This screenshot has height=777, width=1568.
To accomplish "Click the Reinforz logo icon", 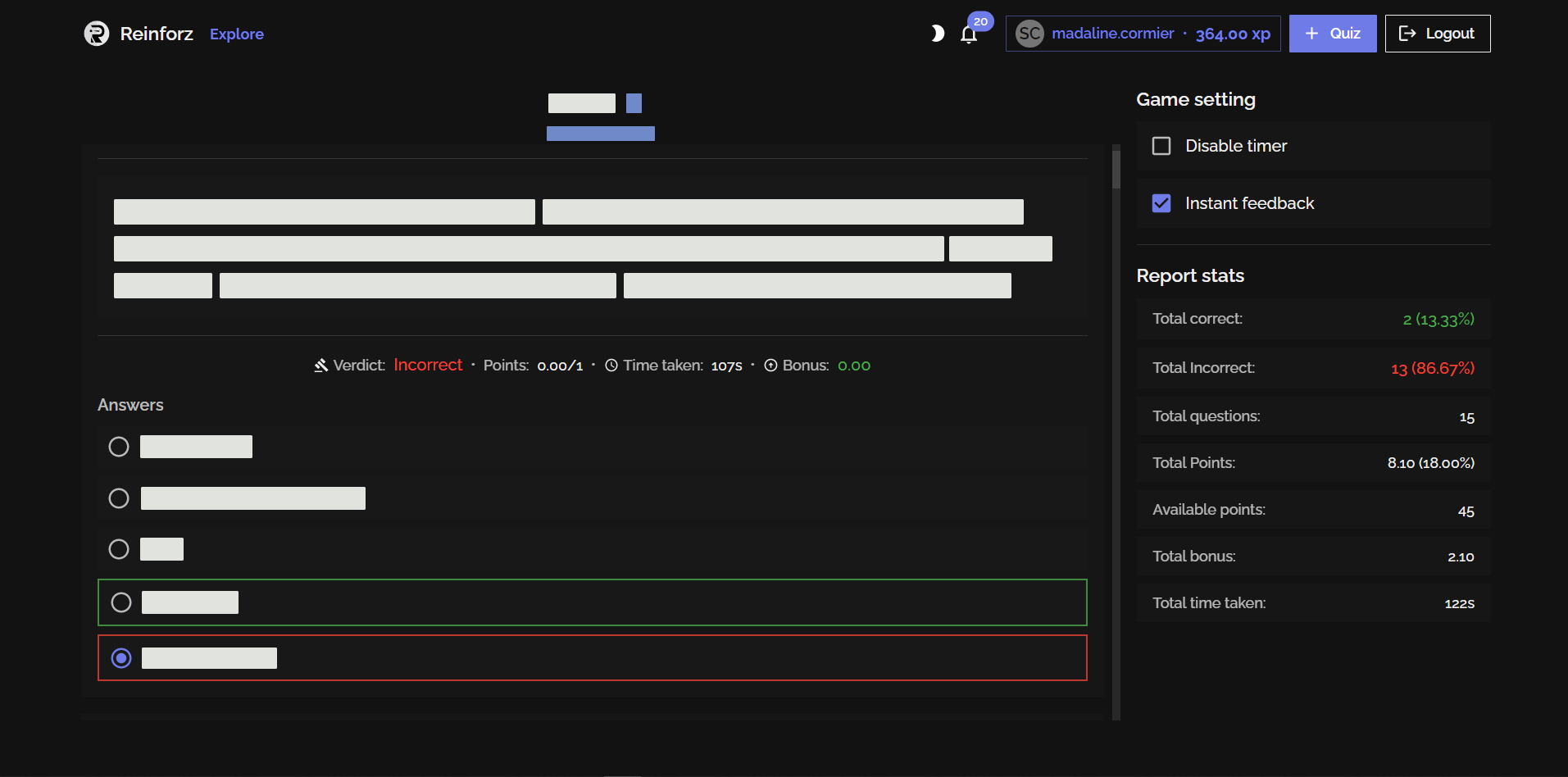I will (x=97, y=34).
